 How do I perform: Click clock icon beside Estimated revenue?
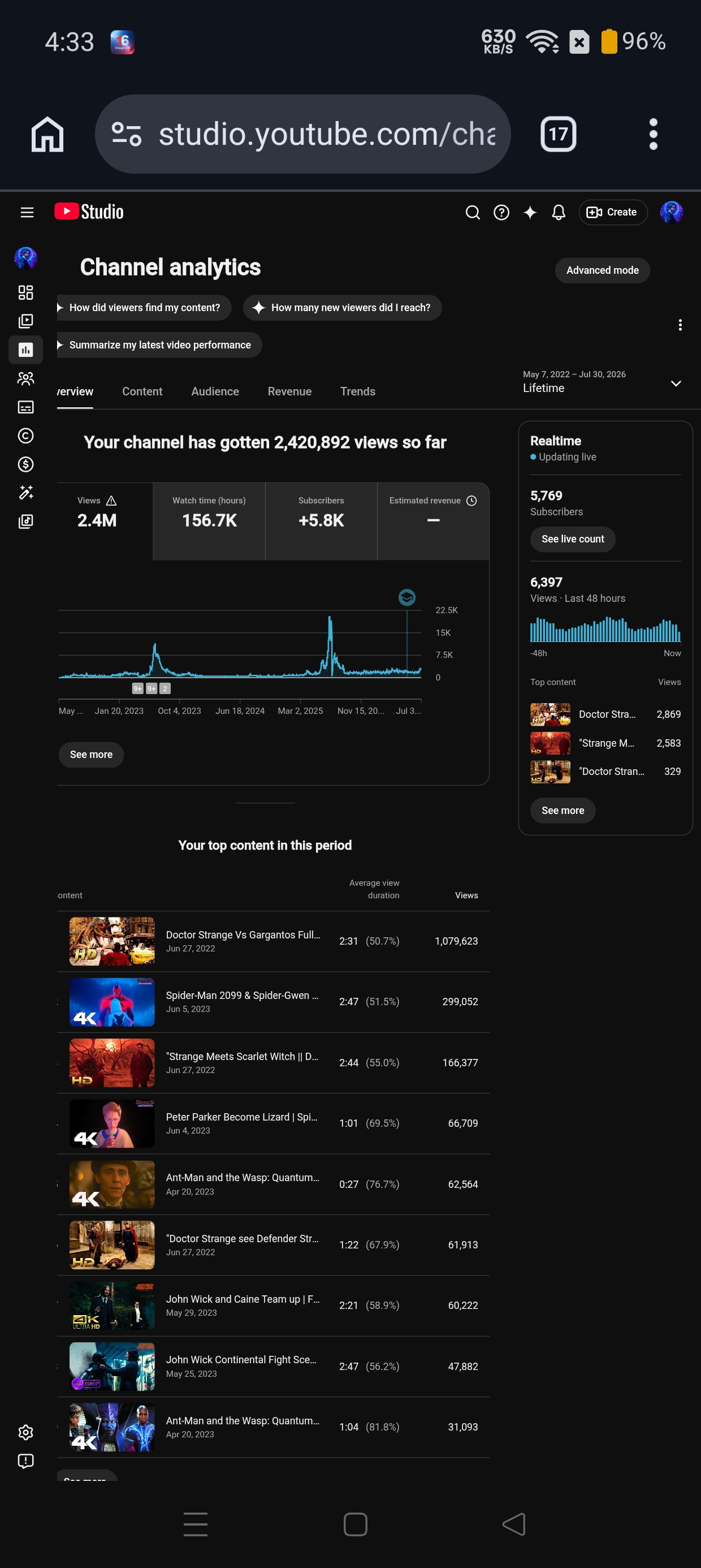471,501
